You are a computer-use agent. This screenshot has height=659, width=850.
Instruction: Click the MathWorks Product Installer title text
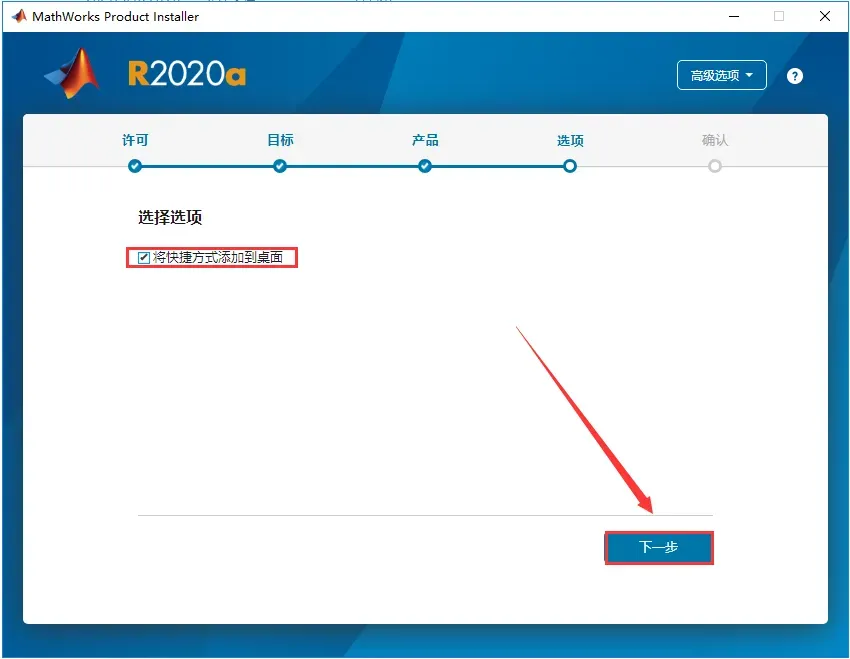point(115,17)
